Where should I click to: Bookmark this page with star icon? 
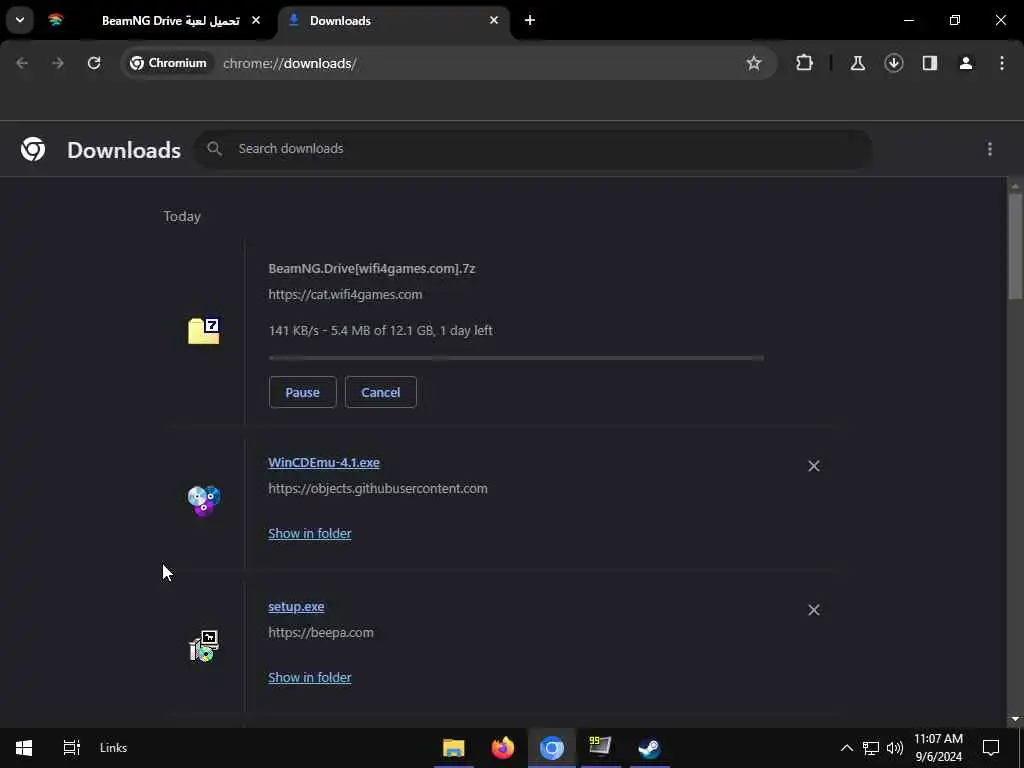click(754, 63)
